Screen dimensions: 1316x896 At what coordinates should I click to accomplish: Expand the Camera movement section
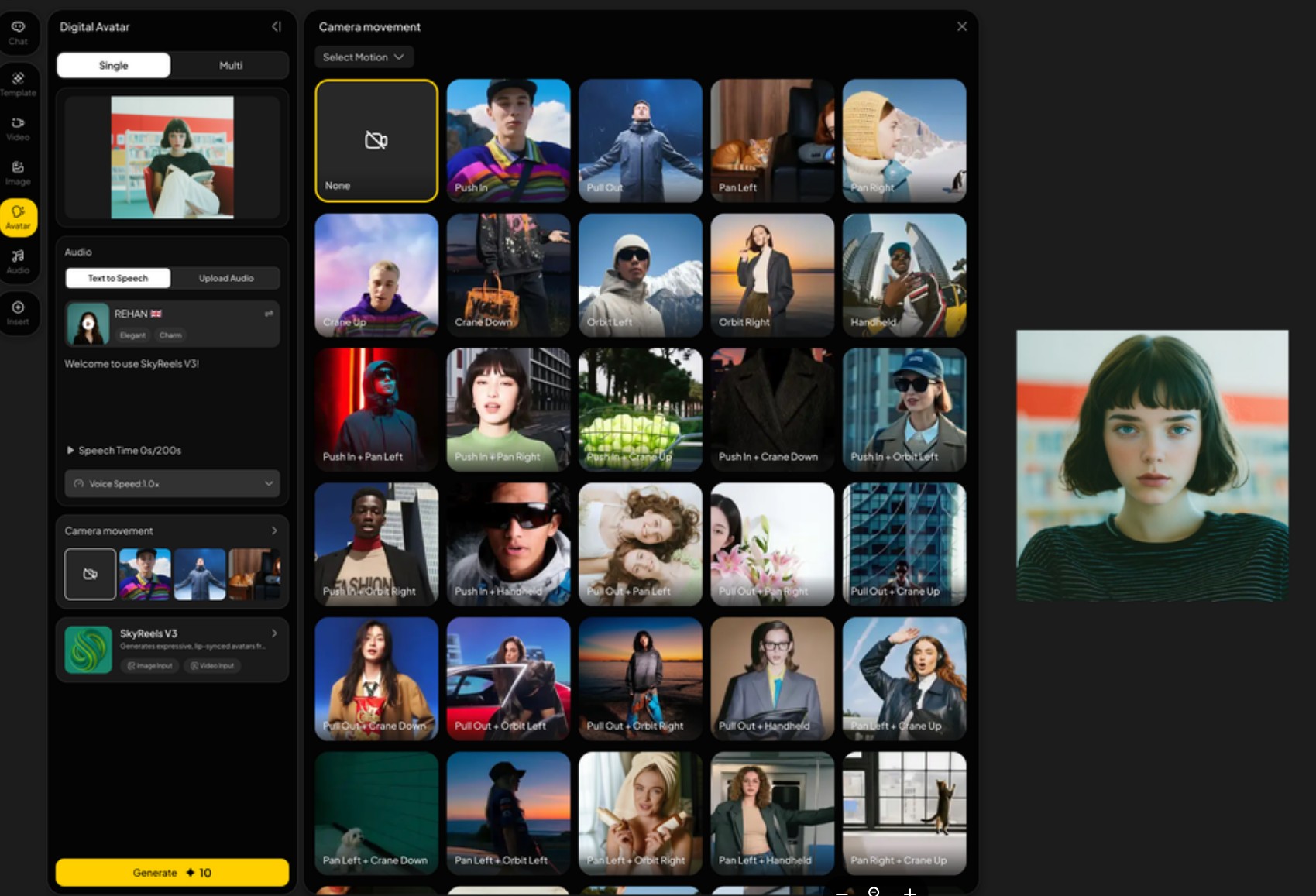274,530
